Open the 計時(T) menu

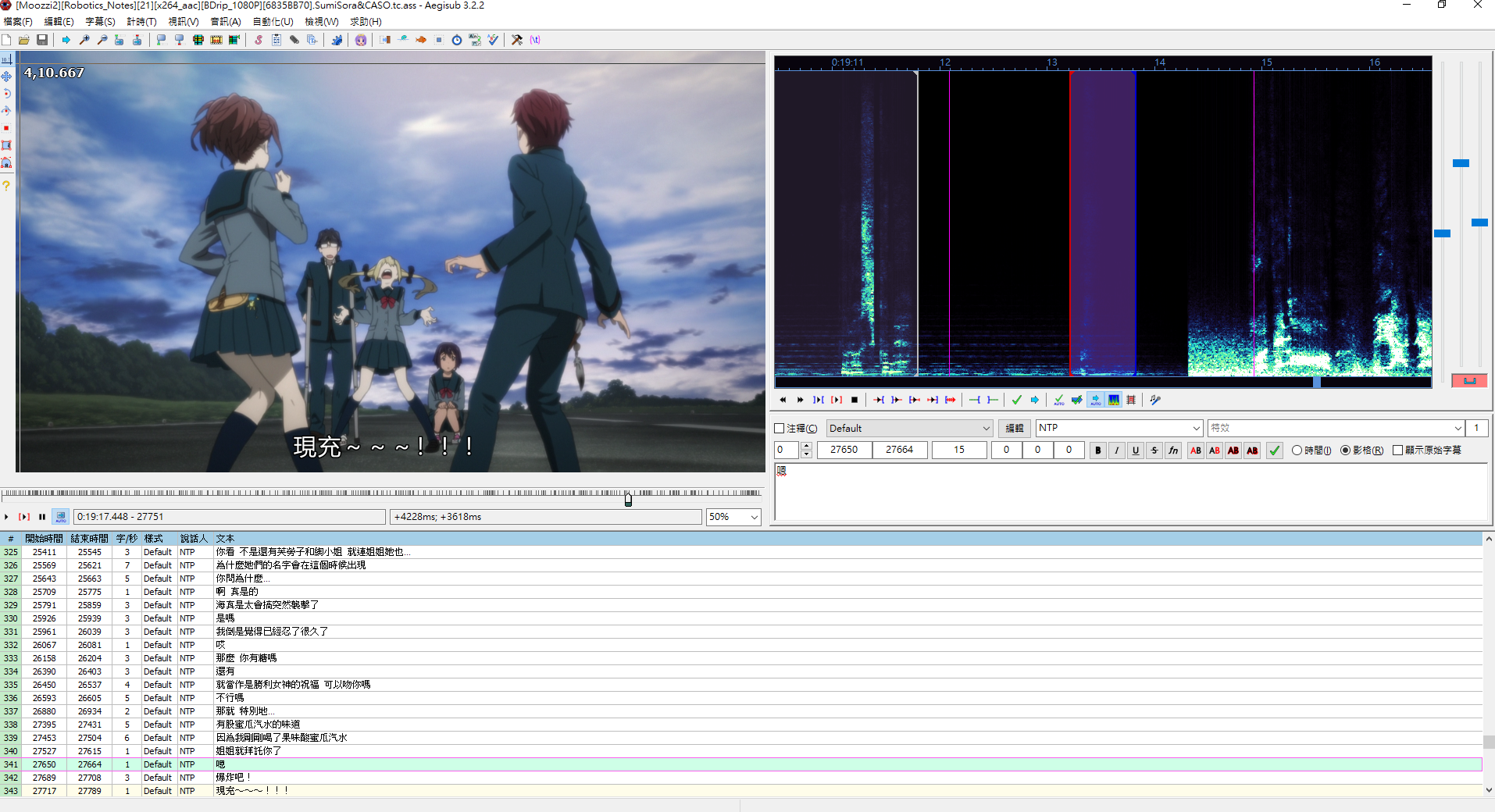(141, 22)
